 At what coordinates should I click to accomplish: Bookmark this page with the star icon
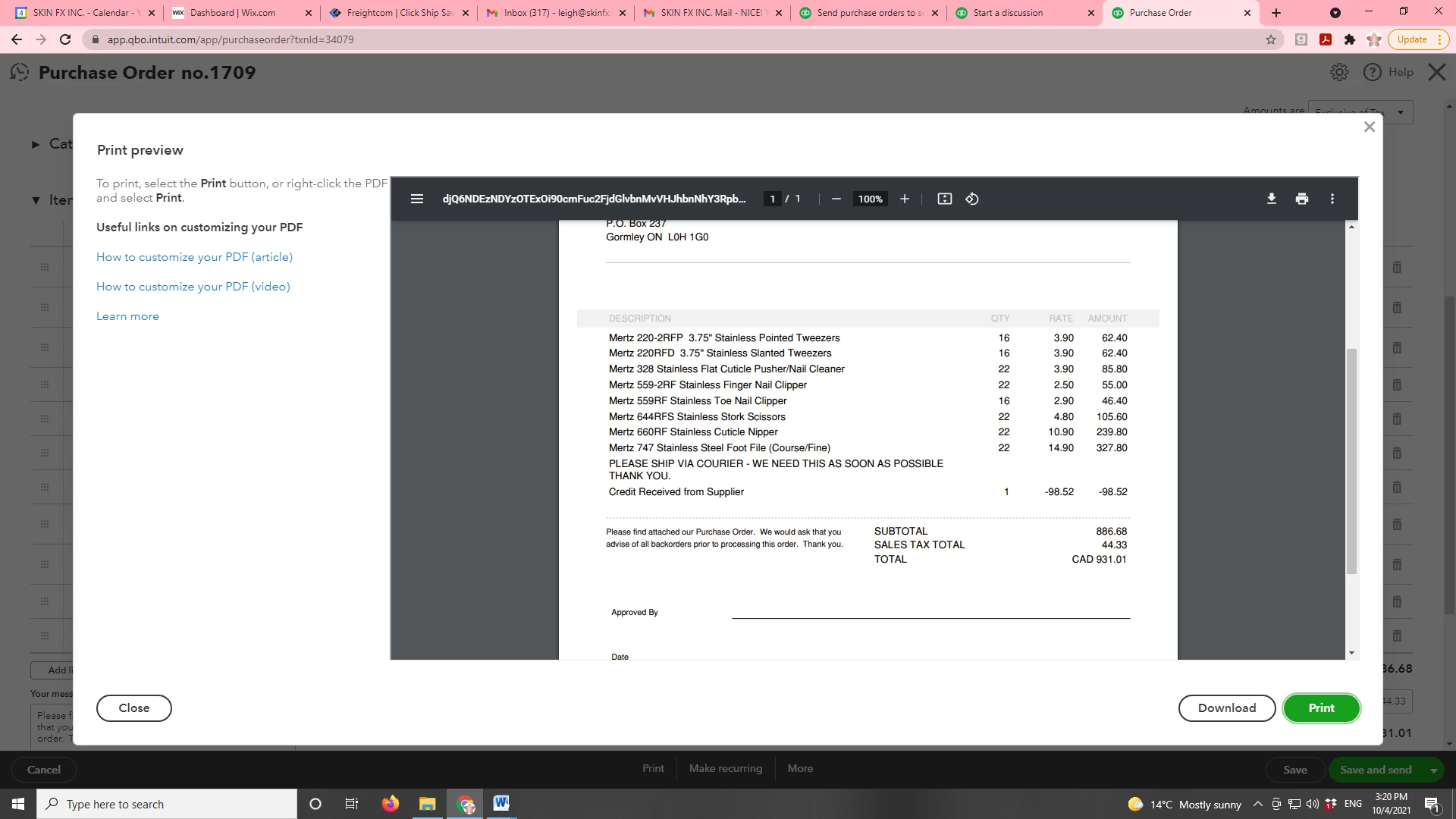(1271, 39)
